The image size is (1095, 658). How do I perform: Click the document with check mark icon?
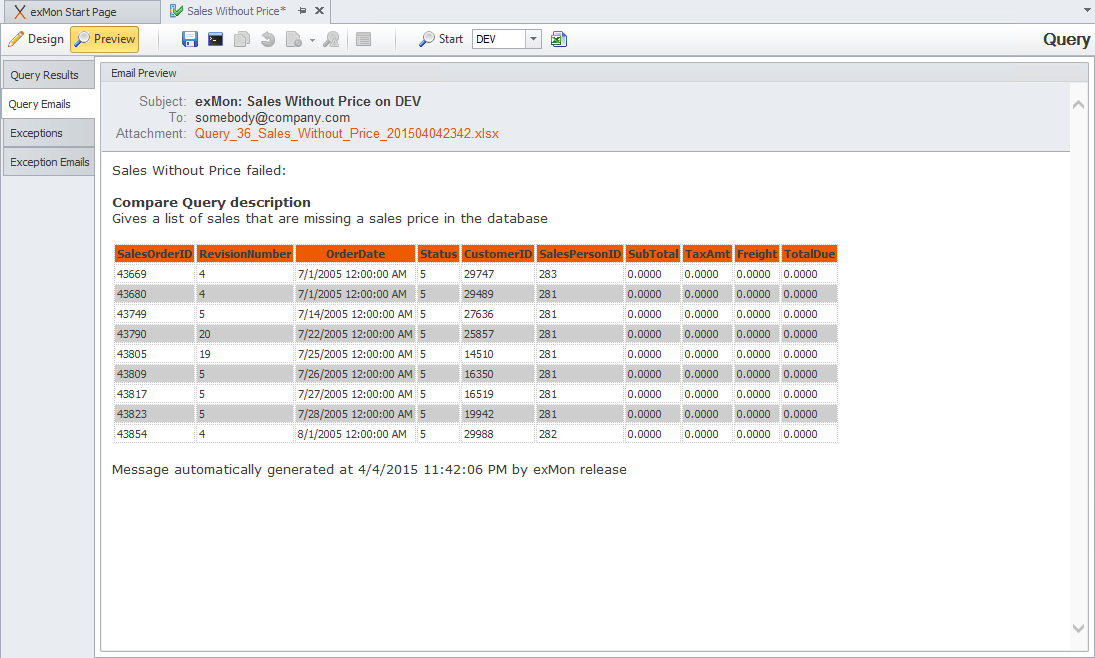click(294, 39)
